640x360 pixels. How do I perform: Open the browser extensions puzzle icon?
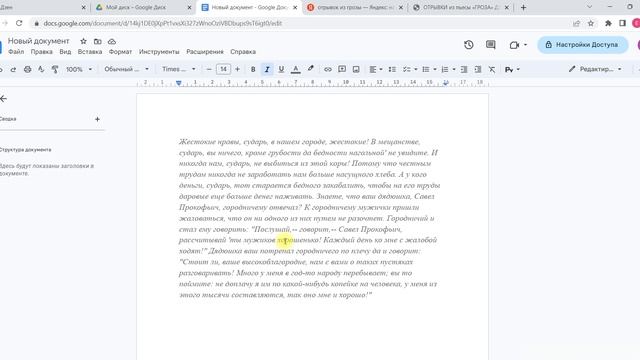[x=608, y=23]
